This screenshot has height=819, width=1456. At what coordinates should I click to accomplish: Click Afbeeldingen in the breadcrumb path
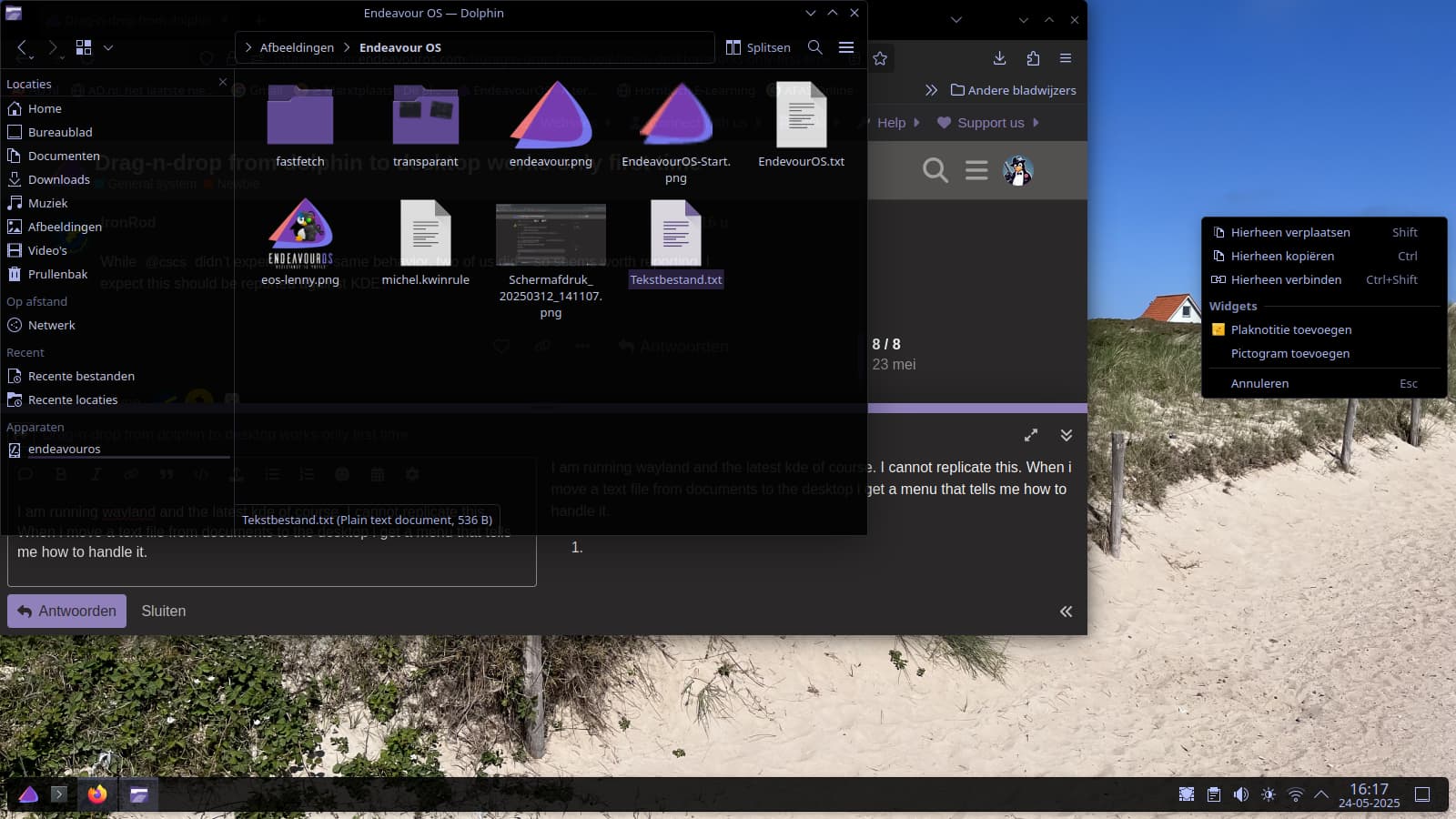(x=297, y=47)
